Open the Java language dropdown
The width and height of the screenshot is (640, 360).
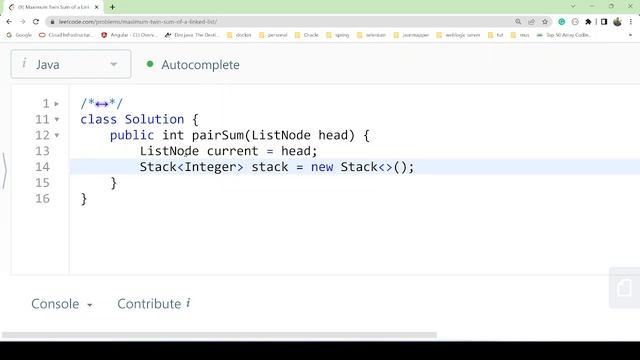click(x=71, y=64)
